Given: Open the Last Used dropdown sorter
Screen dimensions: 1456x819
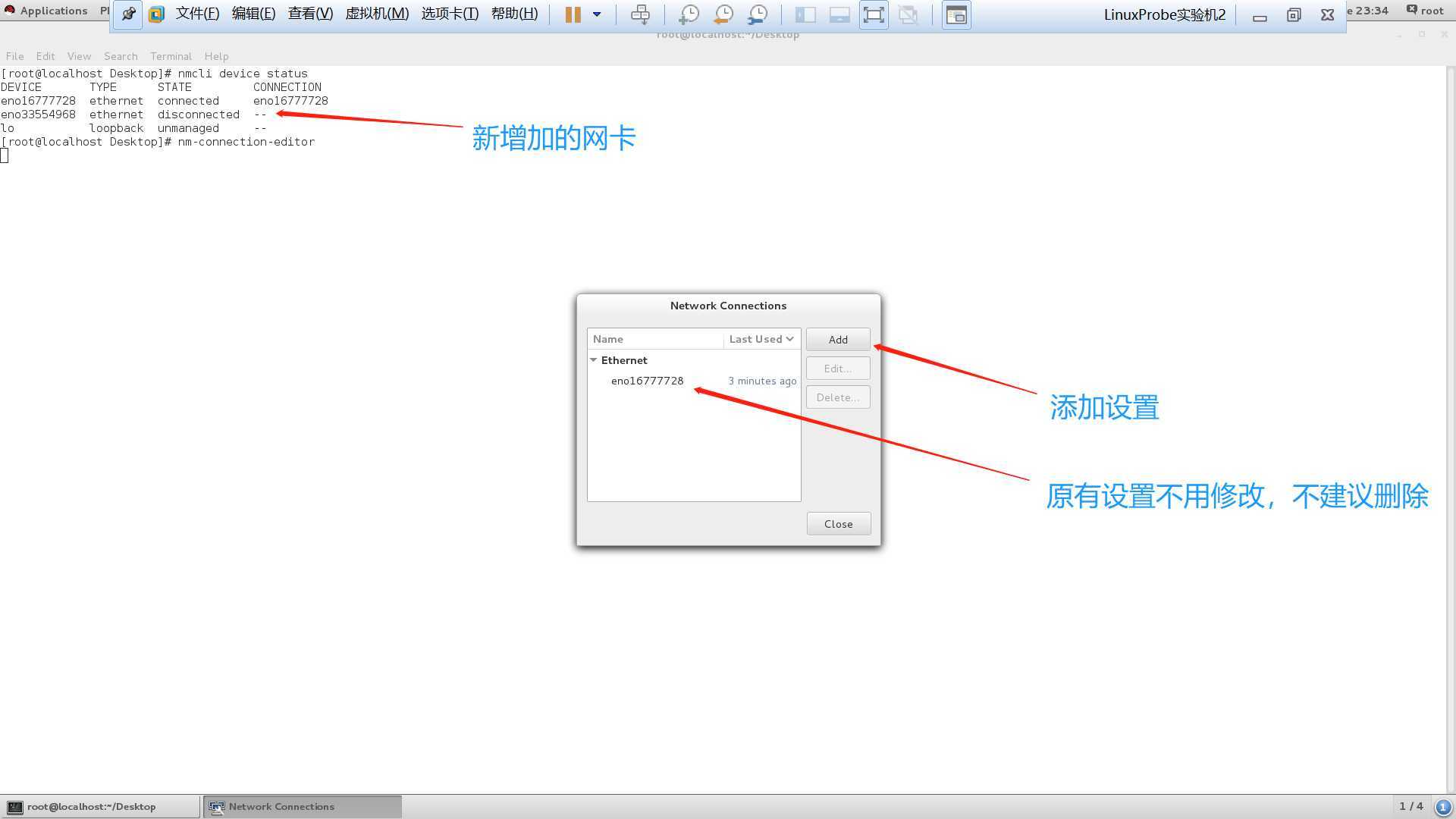Looking at the screenshot, I should [x=761, y=339].
